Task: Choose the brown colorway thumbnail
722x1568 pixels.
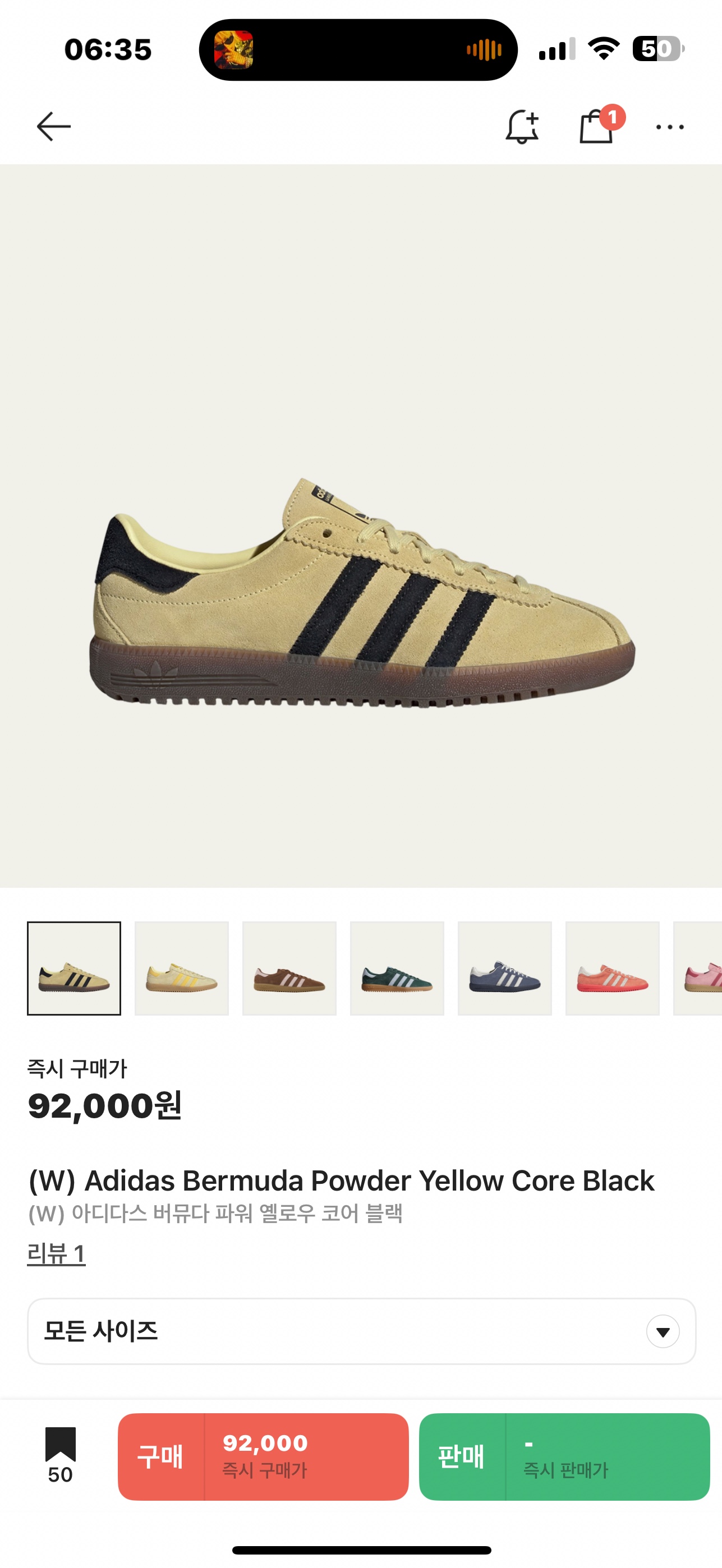Action: pyautogui.click(x=289, y=969)
